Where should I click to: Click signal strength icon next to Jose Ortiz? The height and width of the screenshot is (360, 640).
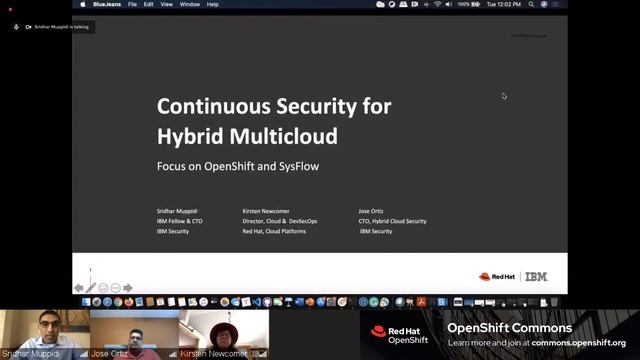(173, 354)
